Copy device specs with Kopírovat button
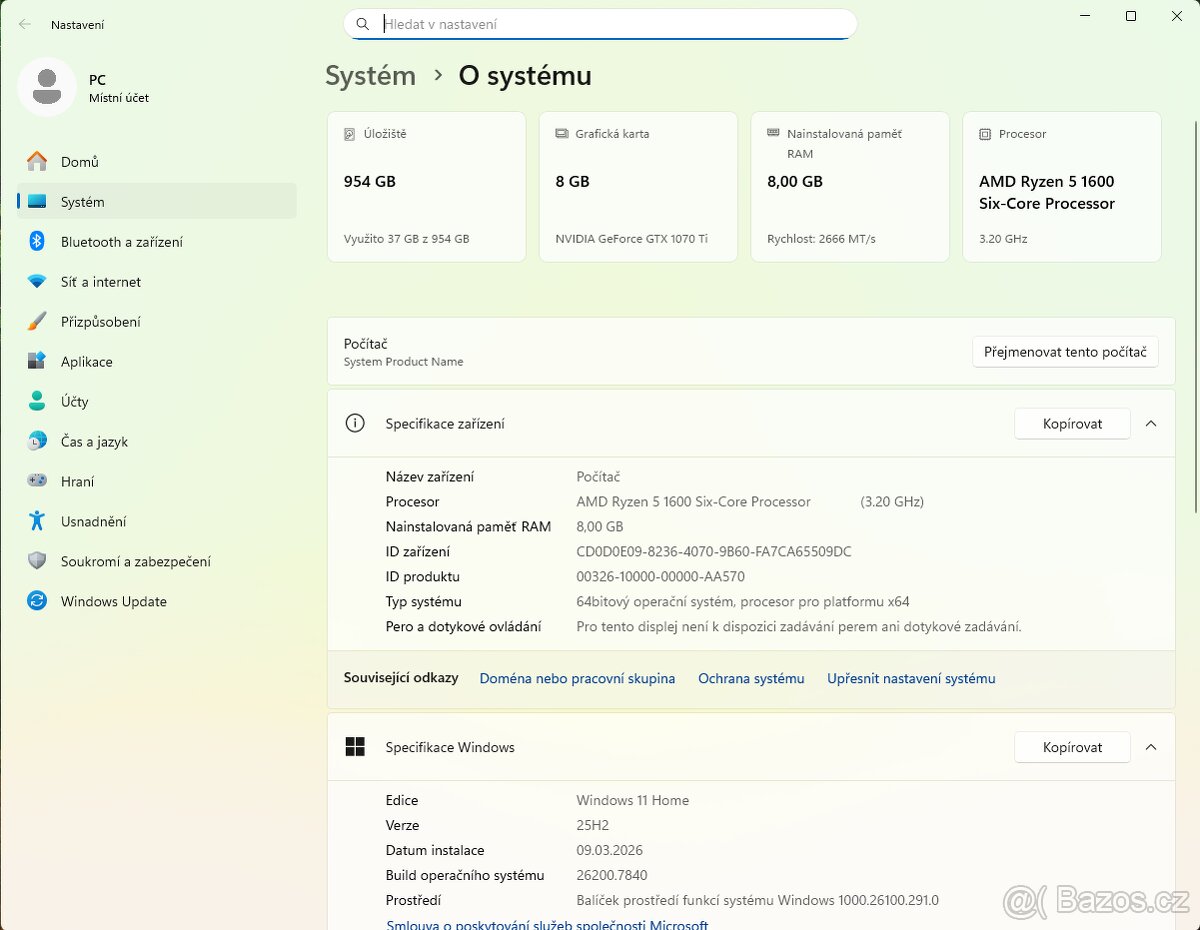Screen dimensions: 1200x930 pyautogui.click(x=1072, y=424)
